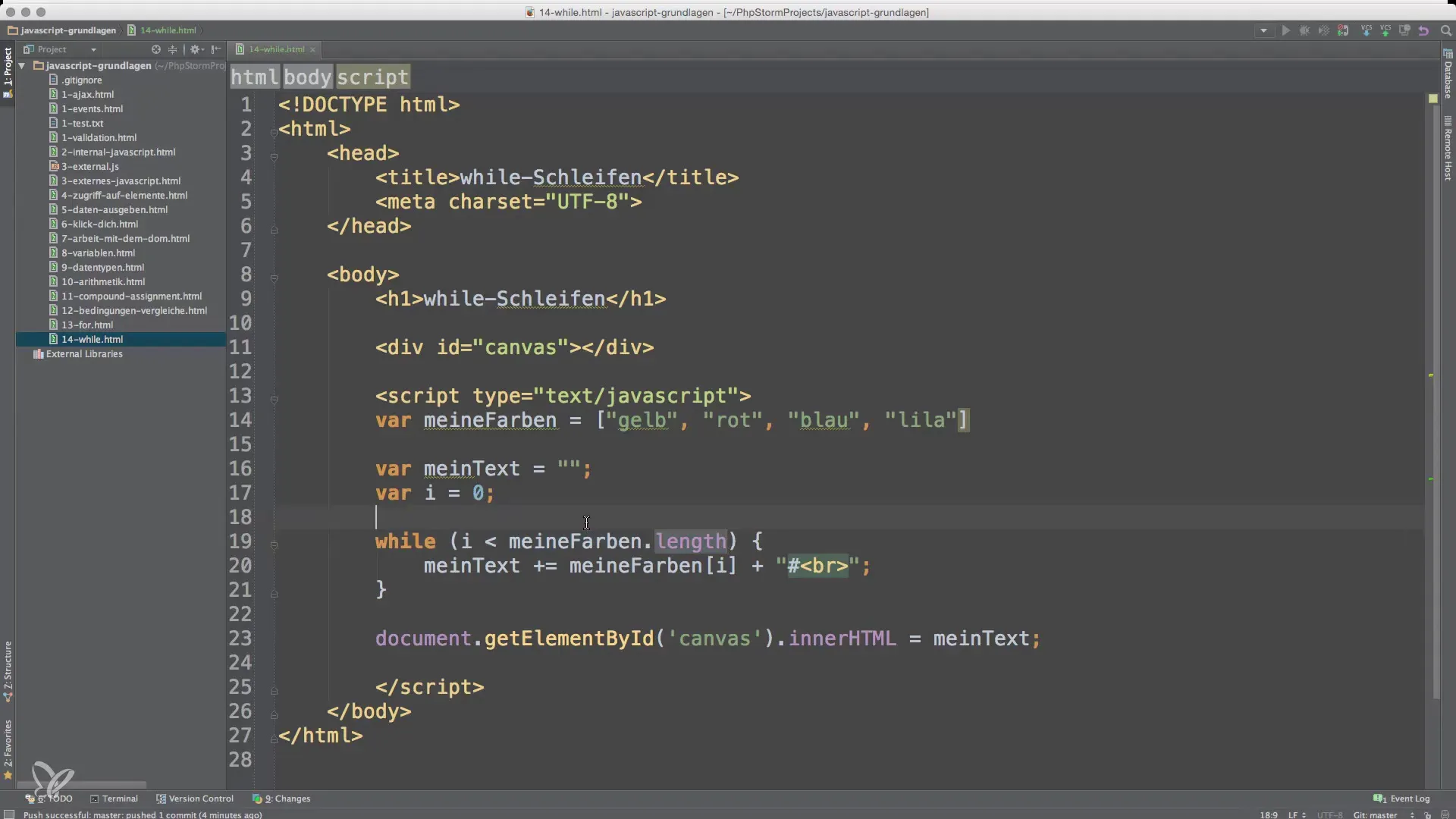
Task: Click the yellow warning stripe marker
Action: pos(1431,375)
